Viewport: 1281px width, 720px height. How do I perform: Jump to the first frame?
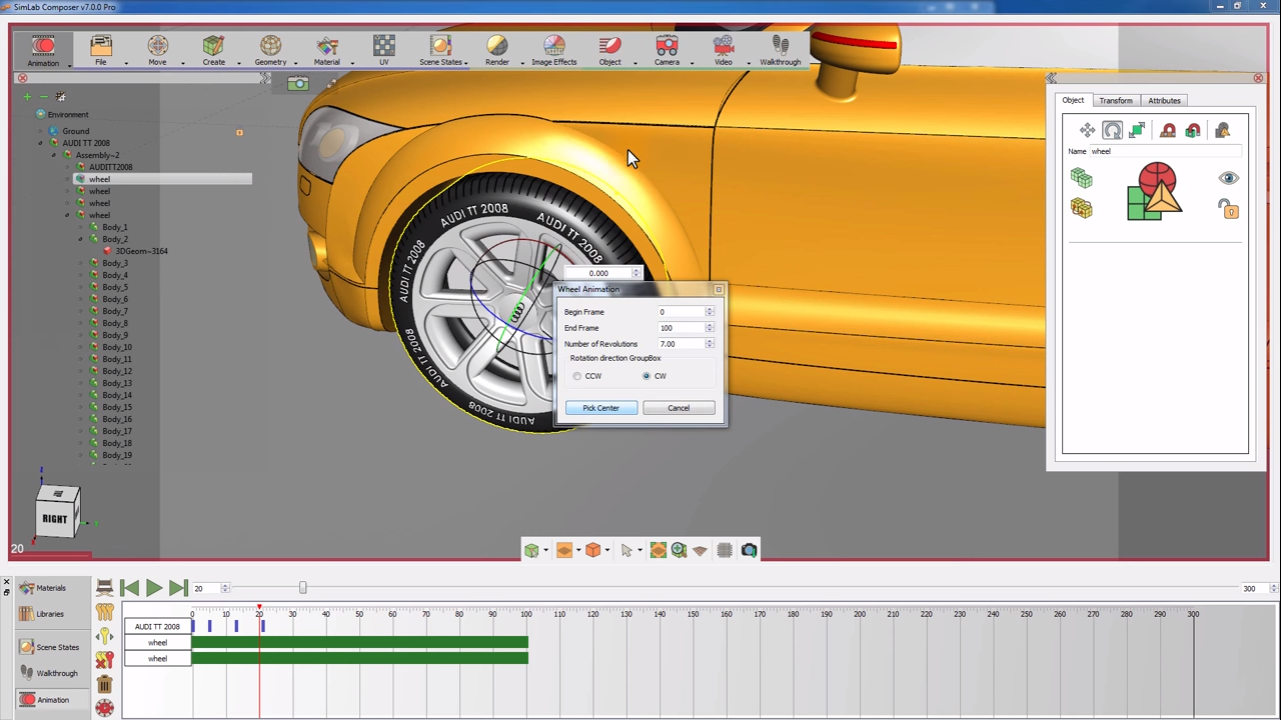tap(129, 588)
